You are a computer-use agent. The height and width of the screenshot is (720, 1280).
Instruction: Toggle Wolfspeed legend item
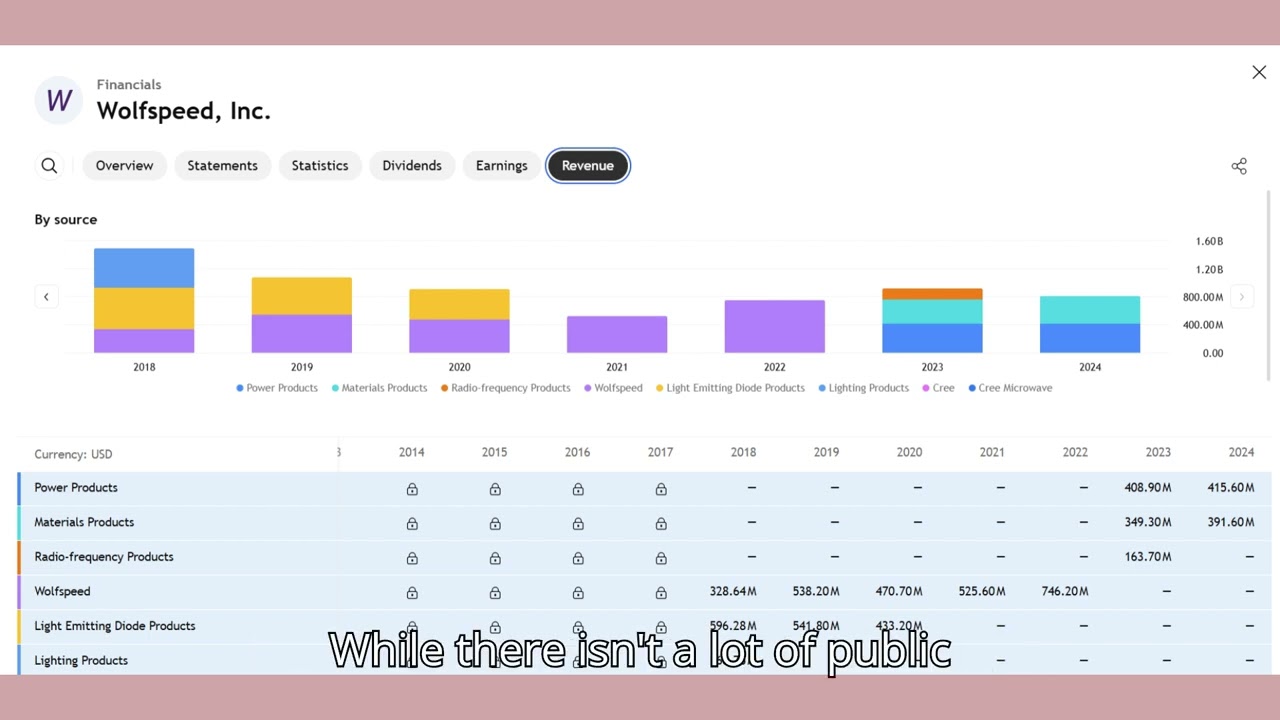point(613,388)
